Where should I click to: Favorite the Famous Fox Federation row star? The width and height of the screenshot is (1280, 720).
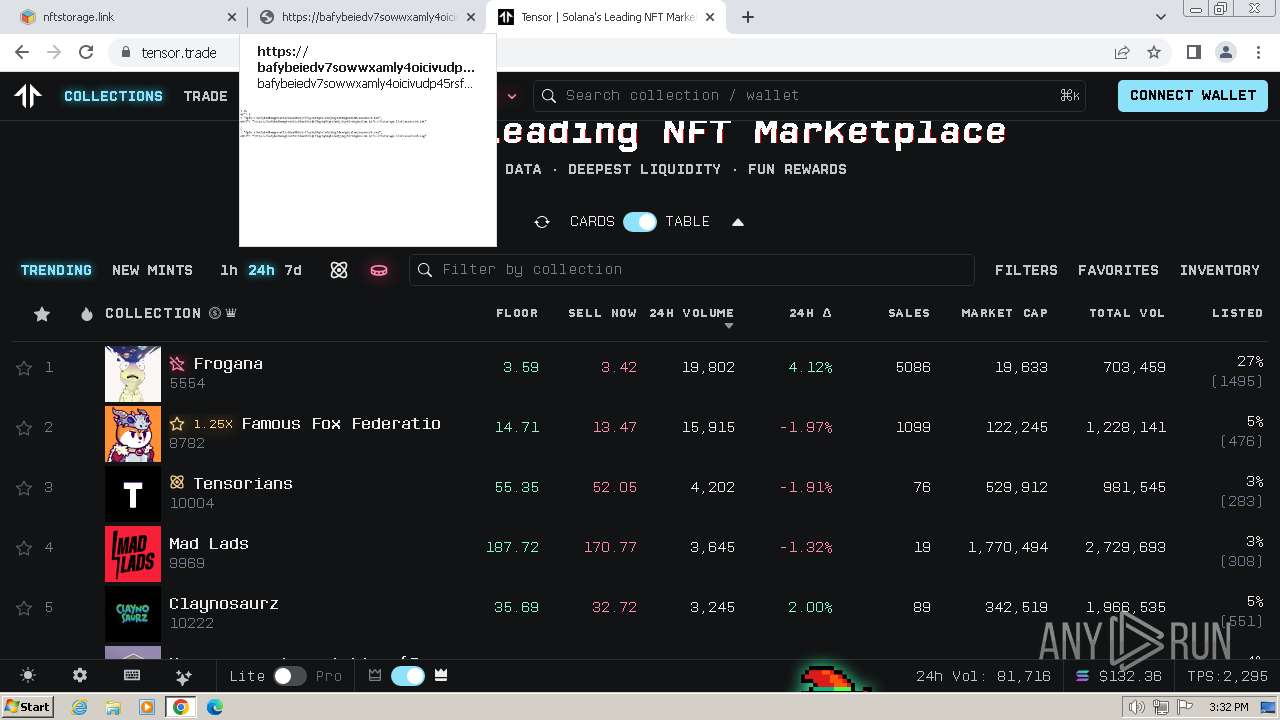pyautogui.click(x=24, y=428)
